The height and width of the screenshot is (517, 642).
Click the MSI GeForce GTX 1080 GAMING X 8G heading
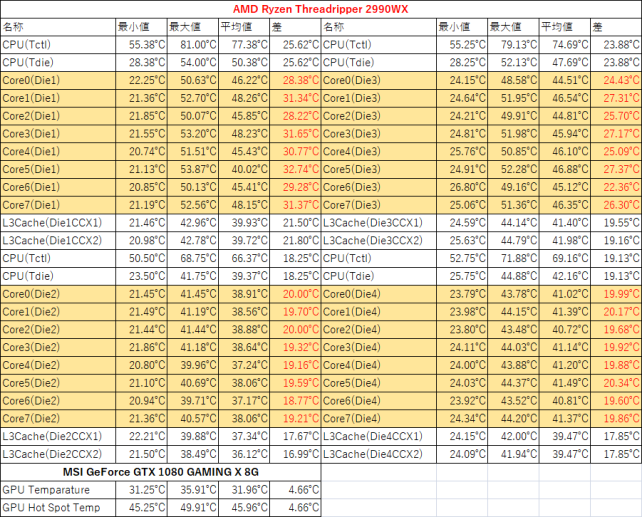(x=160, y=472)
